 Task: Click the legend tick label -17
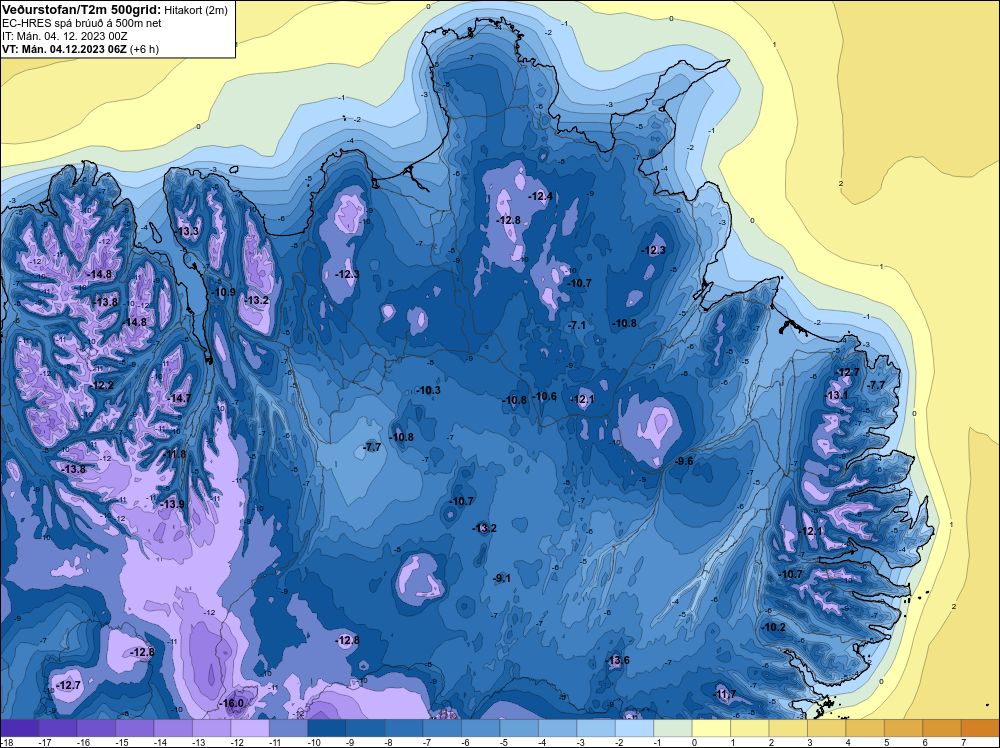tap(45, 742)
